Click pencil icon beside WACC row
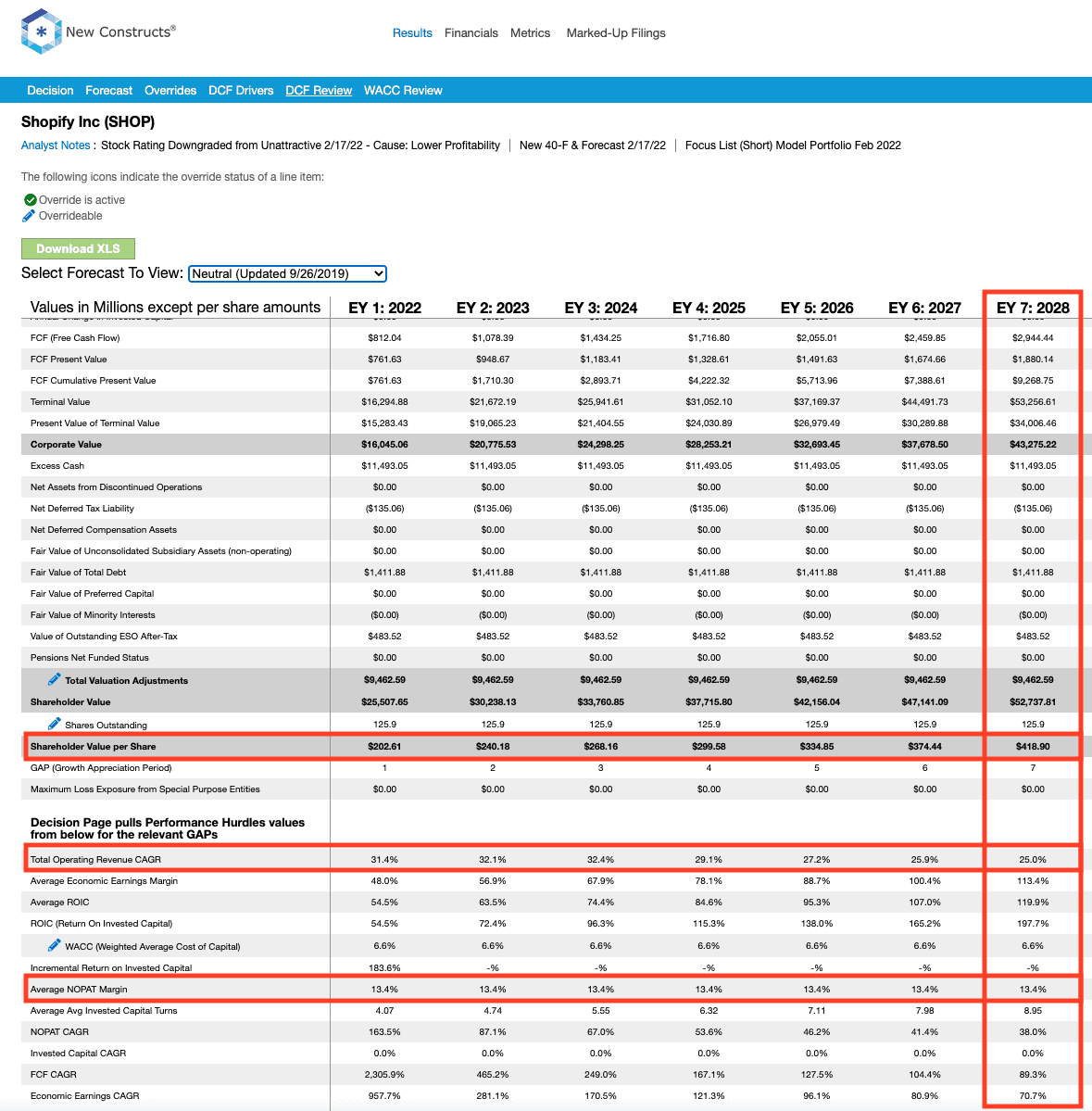 (54, 945)
